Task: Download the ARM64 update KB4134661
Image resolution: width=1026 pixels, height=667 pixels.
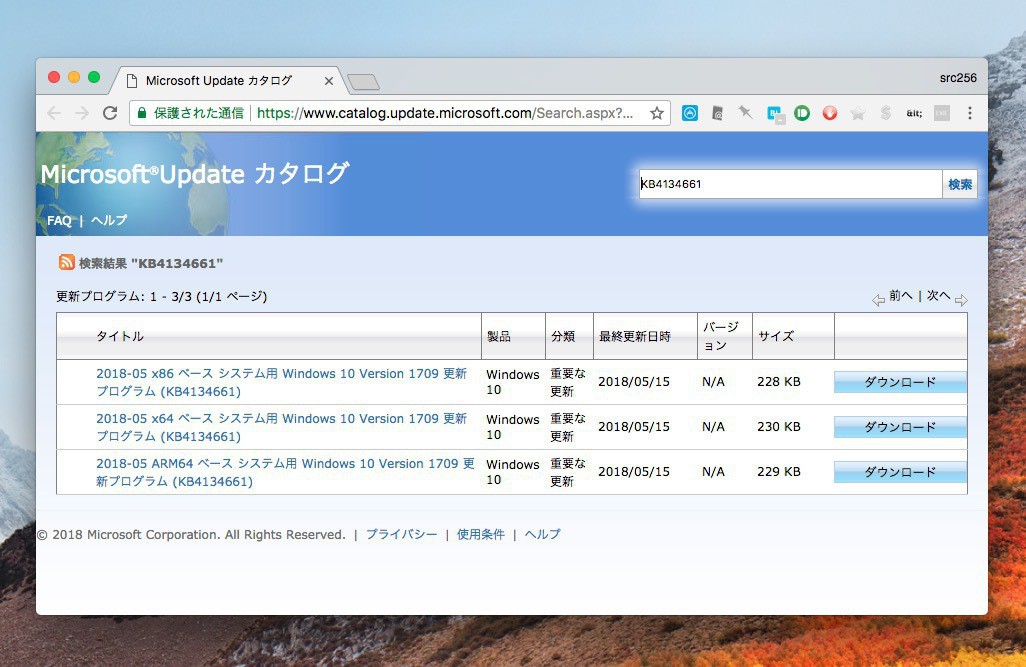Action: 900,472
